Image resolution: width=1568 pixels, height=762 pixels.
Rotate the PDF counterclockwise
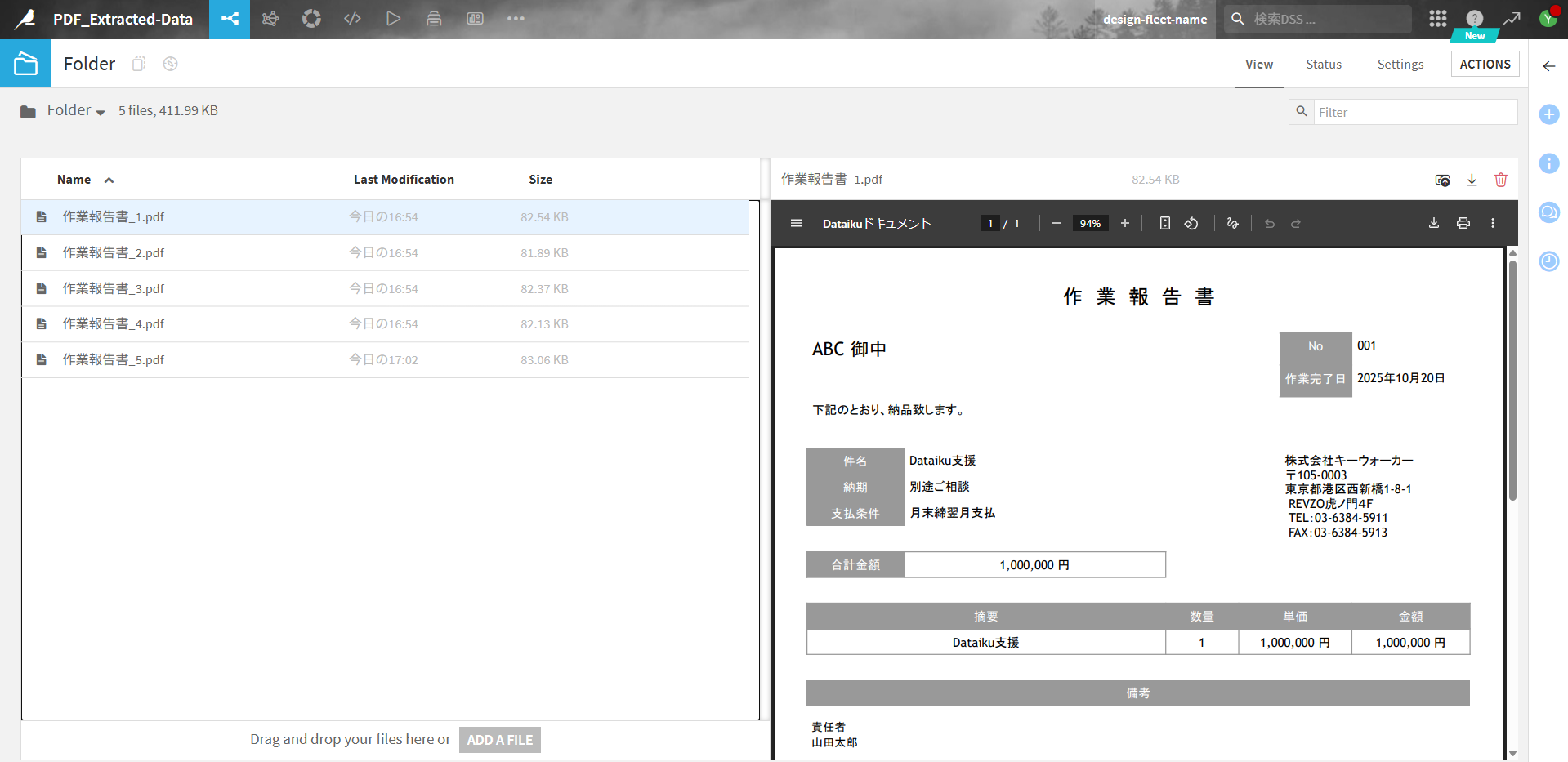(x=1191, y=223)
